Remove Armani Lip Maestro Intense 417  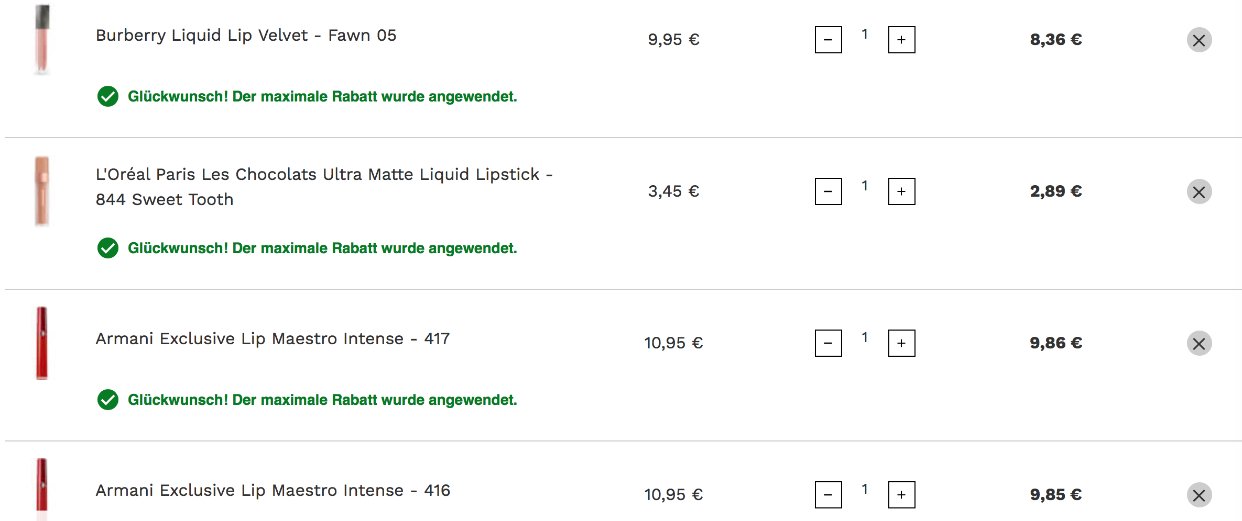click(1199, 343)
